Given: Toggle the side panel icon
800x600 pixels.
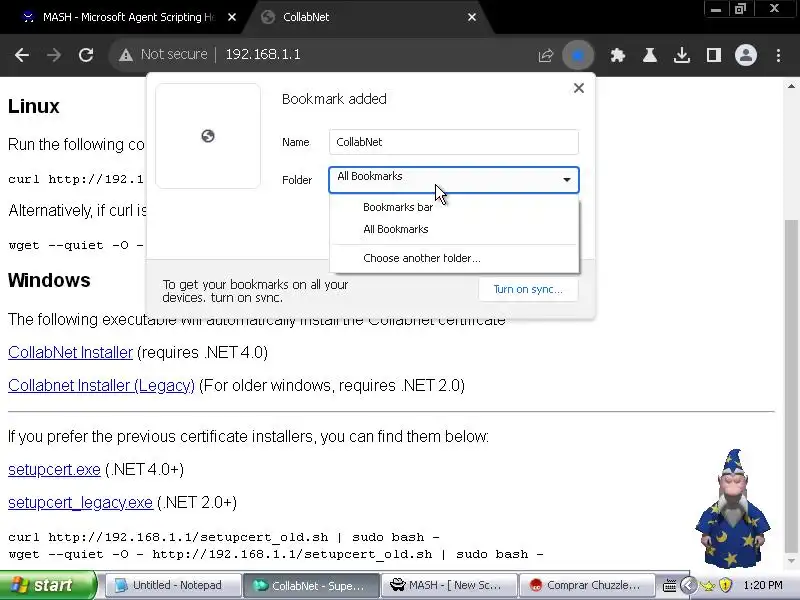Looking at the screenshot, I should click(714, 55).
